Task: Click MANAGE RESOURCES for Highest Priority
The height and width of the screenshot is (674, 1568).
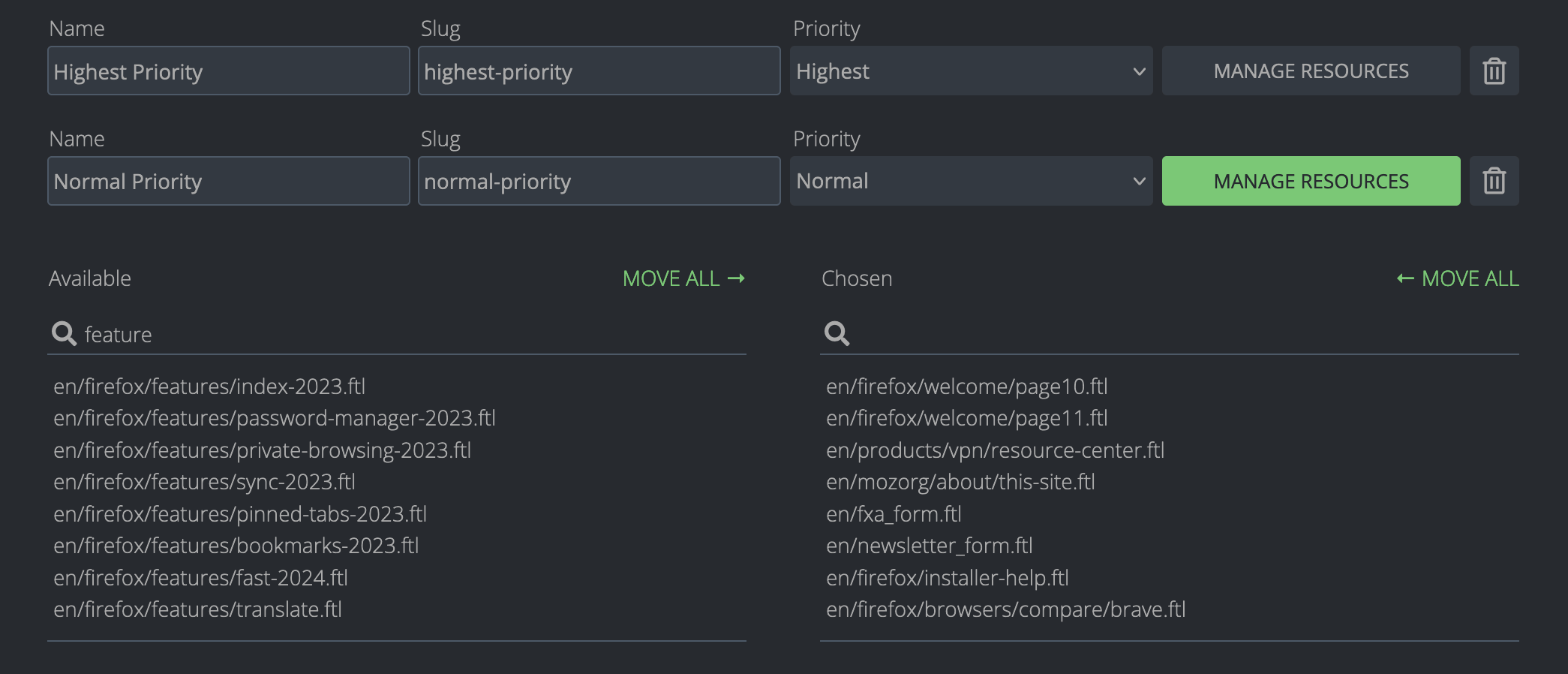Action: (1311, 71)
